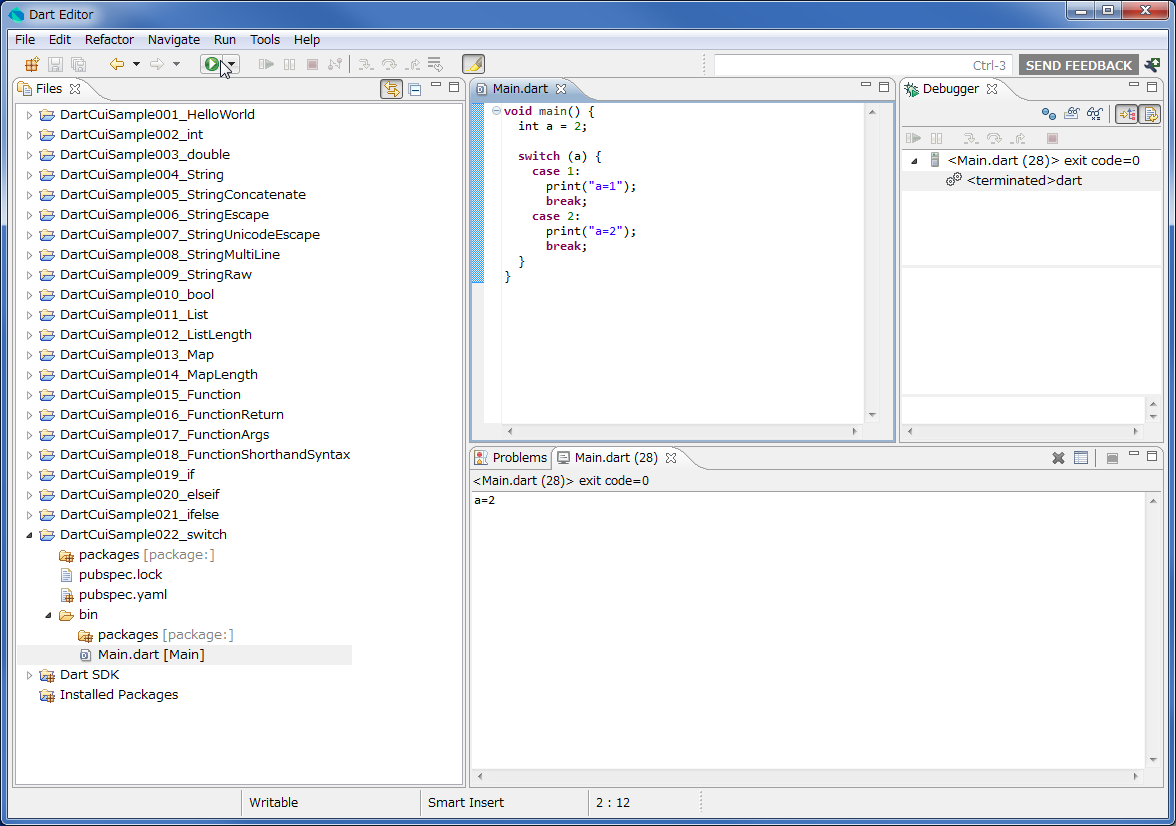Click the Back navigation arrow icon
This screenshot has width=1176, height=826.
(x=116, y=65)
